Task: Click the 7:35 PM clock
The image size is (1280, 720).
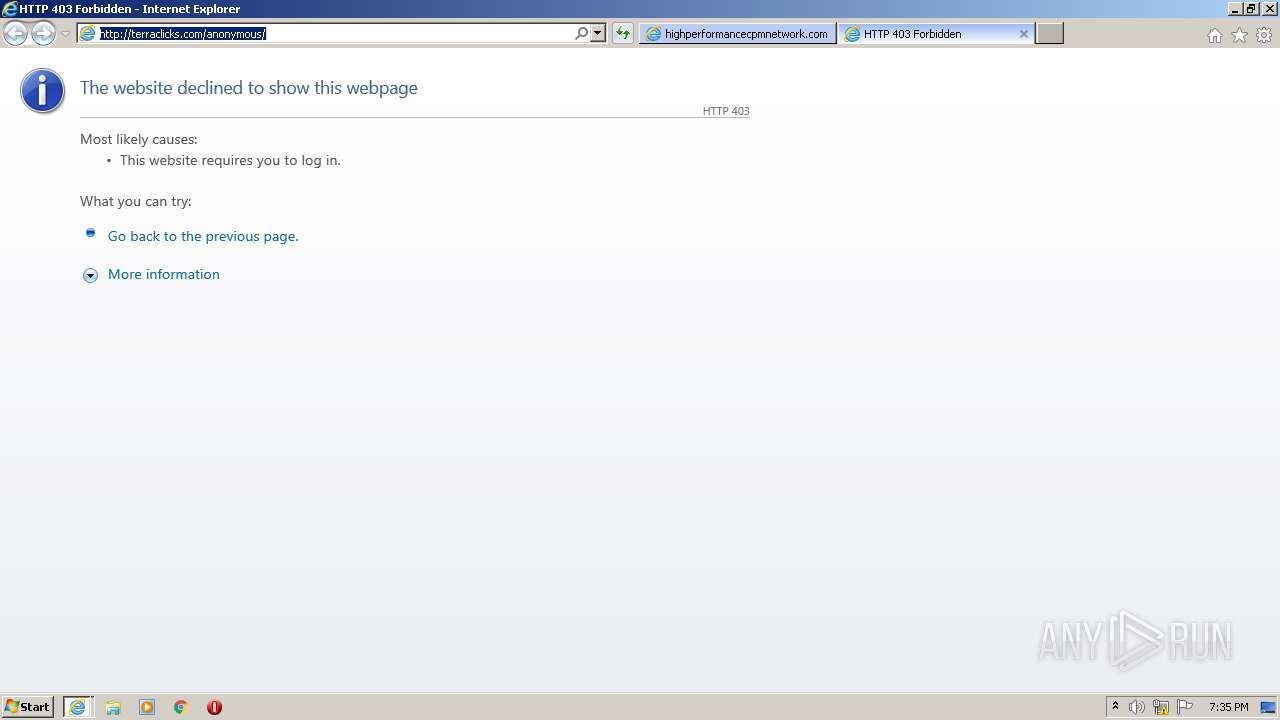Action: point(1228,707)
